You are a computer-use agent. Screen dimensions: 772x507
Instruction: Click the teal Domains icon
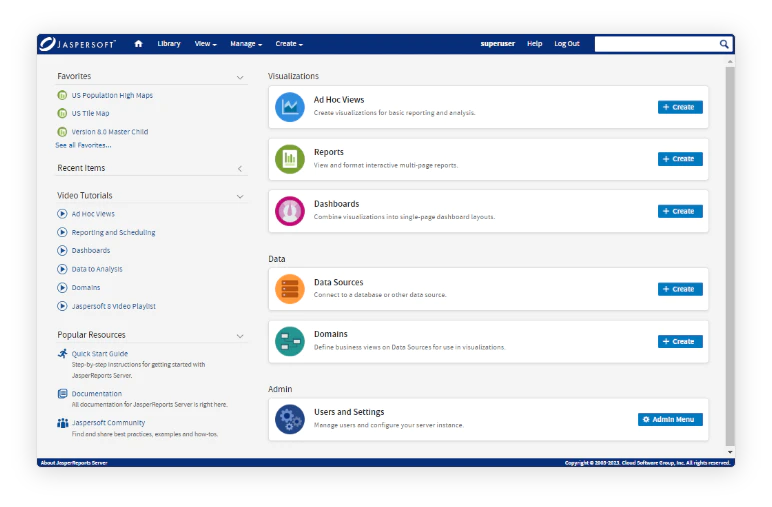290,341
